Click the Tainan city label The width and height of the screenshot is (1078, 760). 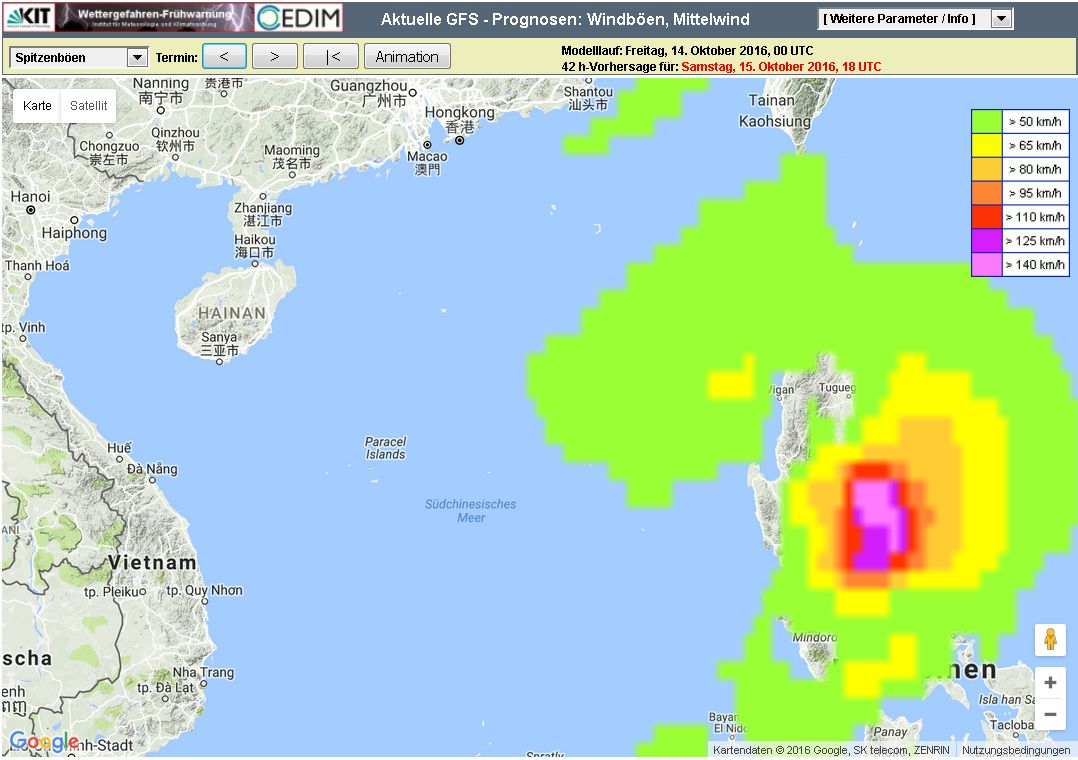pyautogui.click(x=771, y=100)
